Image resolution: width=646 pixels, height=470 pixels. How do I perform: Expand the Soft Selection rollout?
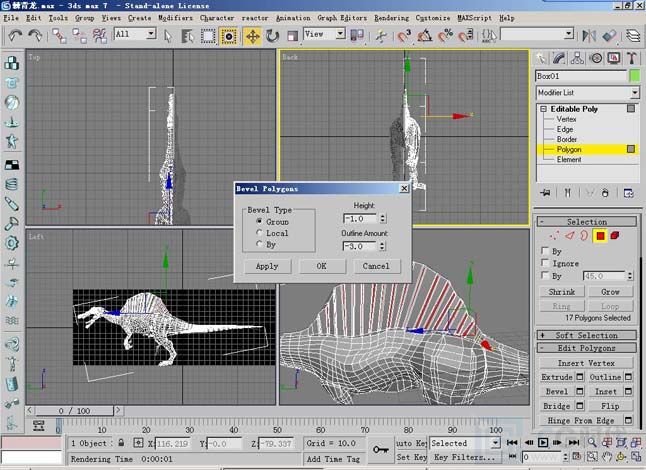coord(587,335)
